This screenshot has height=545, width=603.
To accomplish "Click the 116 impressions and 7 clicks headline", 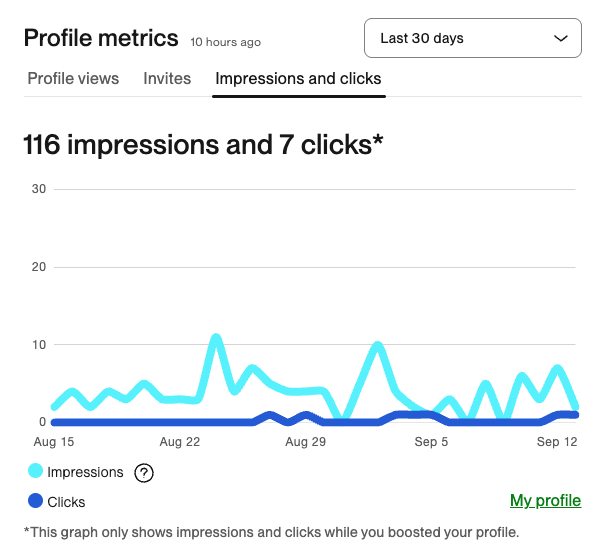I will pyautogui.click(x=203, y=145).
